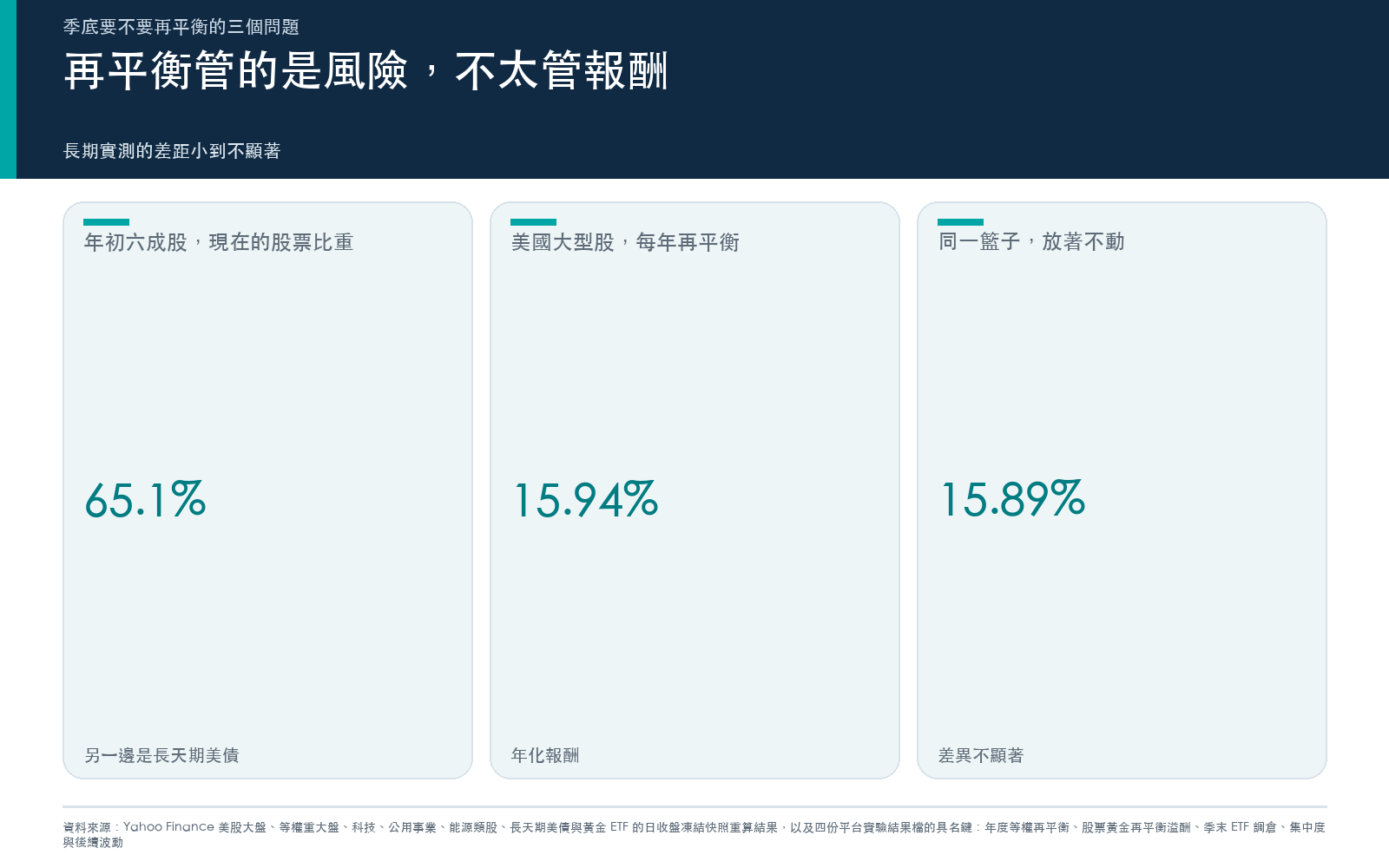The width and height of the screenshot is (1389, 868).
Task: Select the 15.89% figure
Action: [1012, 500]
